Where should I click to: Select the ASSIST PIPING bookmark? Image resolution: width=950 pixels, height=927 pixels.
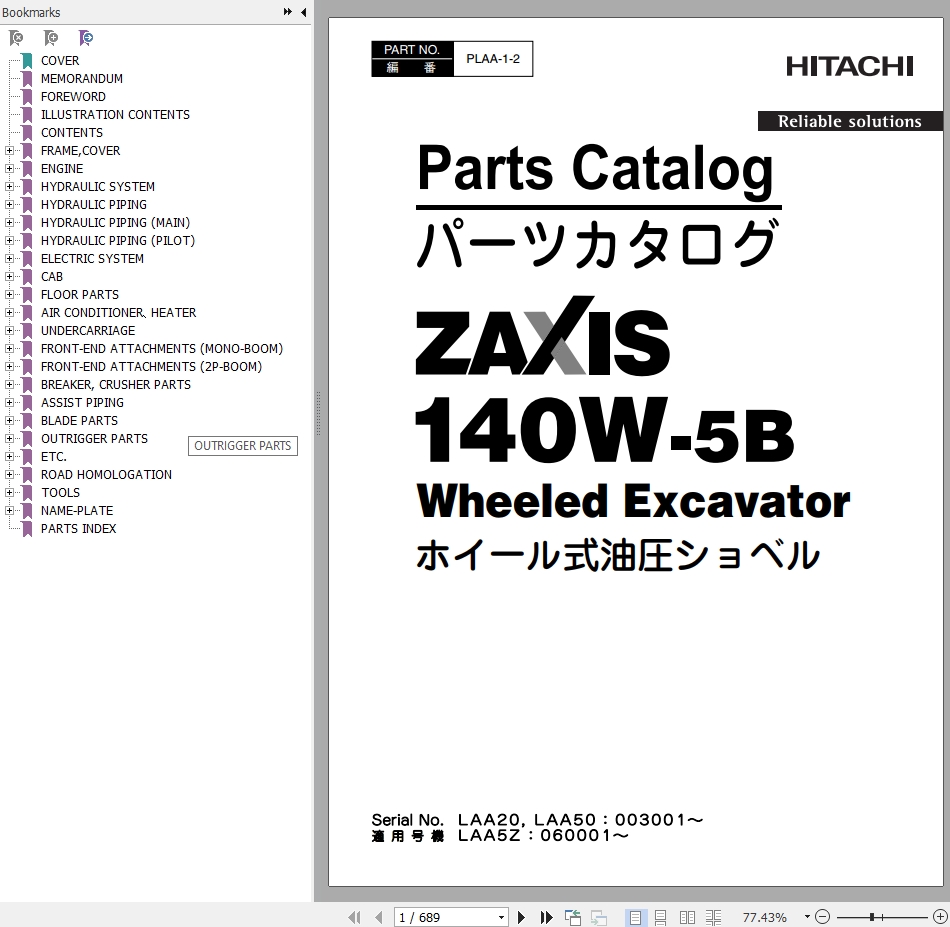[x=82, y=402]
